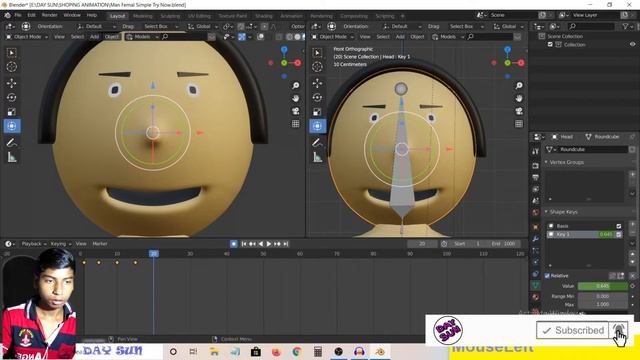
Task: Open File Explorer from taskbar
Action: 214,351
